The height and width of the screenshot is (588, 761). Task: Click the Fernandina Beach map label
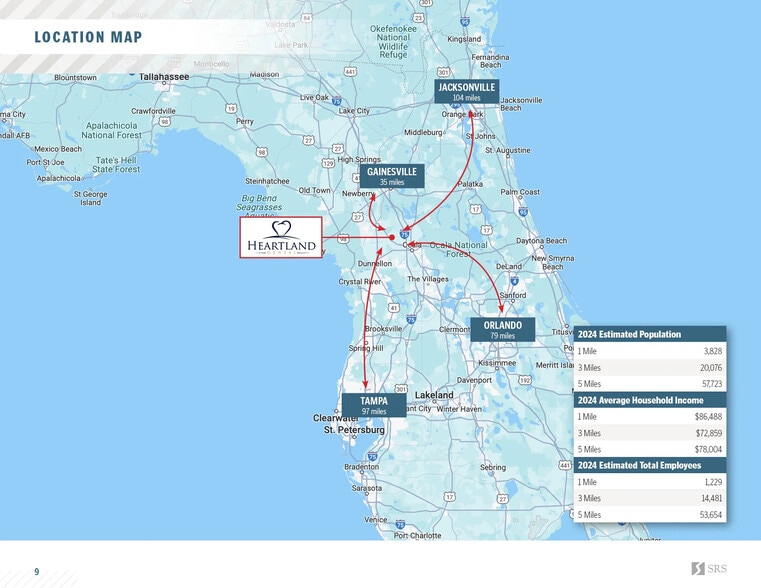point(490,61)
